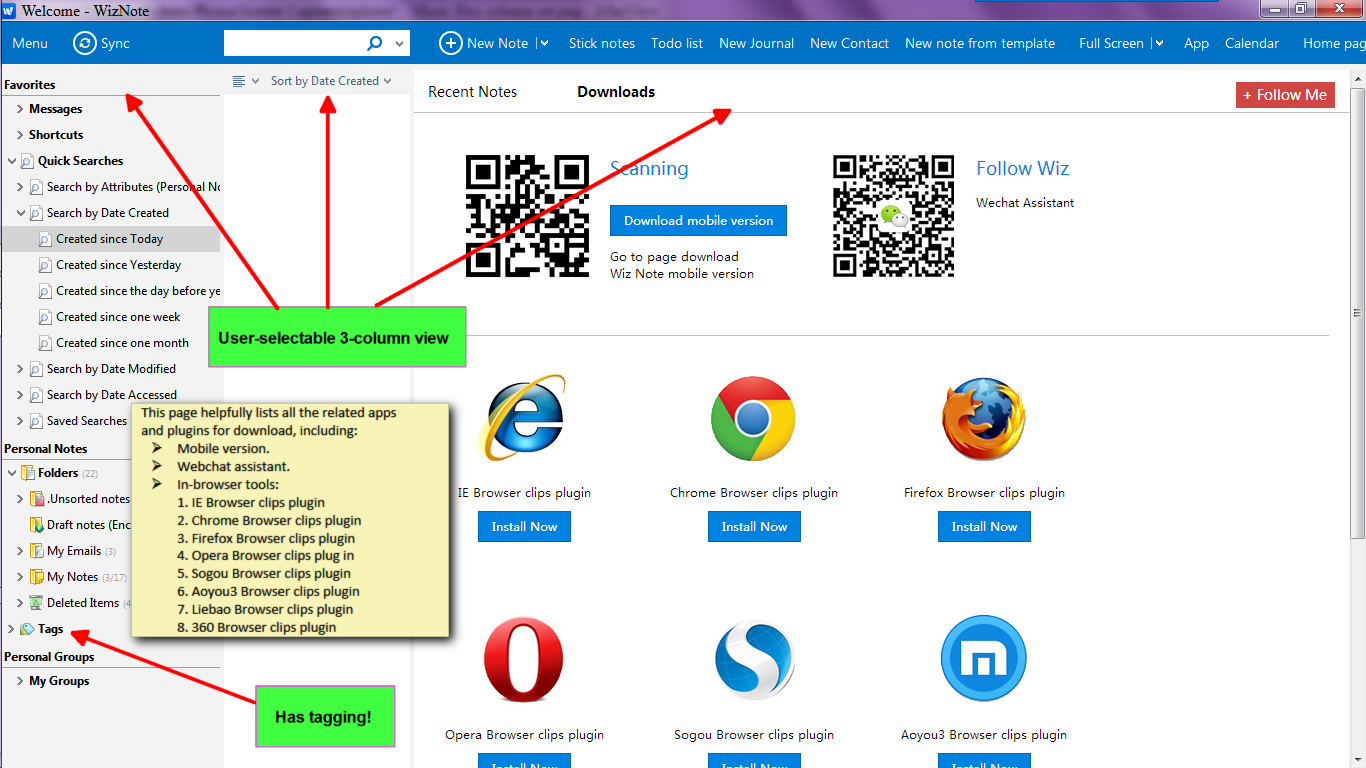Click the Follow Me button
The height and width of the screenshot is (768, 1366).
tap(1285, 95)
